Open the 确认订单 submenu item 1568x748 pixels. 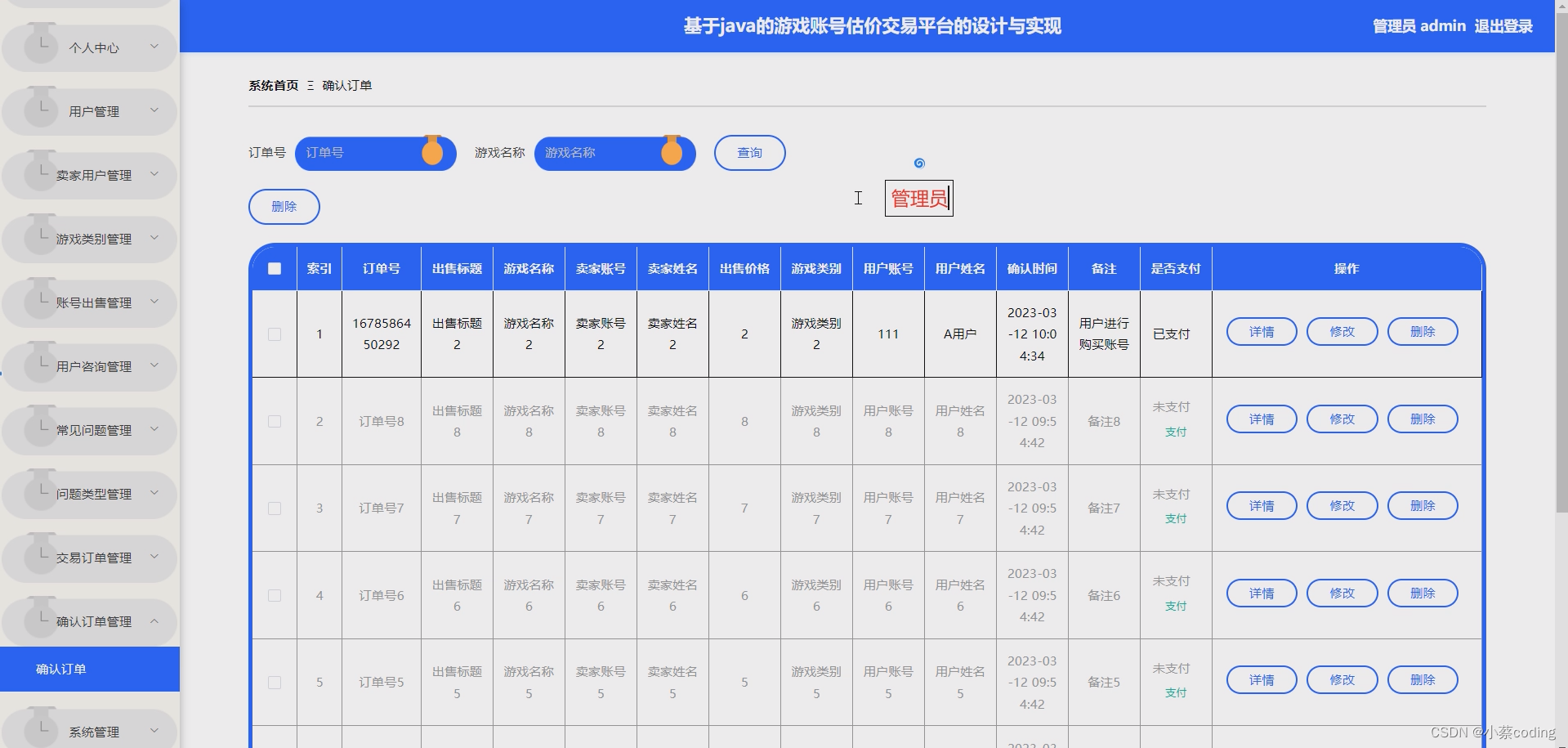(90, 669)
